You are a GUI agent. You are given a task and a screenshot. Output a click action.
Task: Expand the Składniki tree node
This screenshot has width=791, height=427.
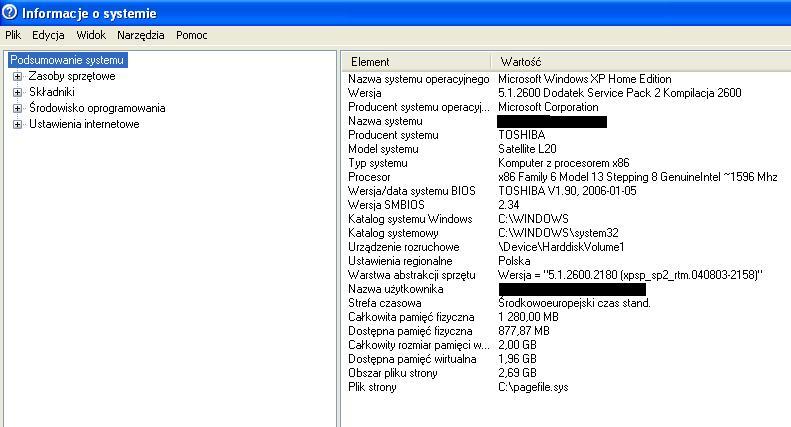tap(17, 92)
